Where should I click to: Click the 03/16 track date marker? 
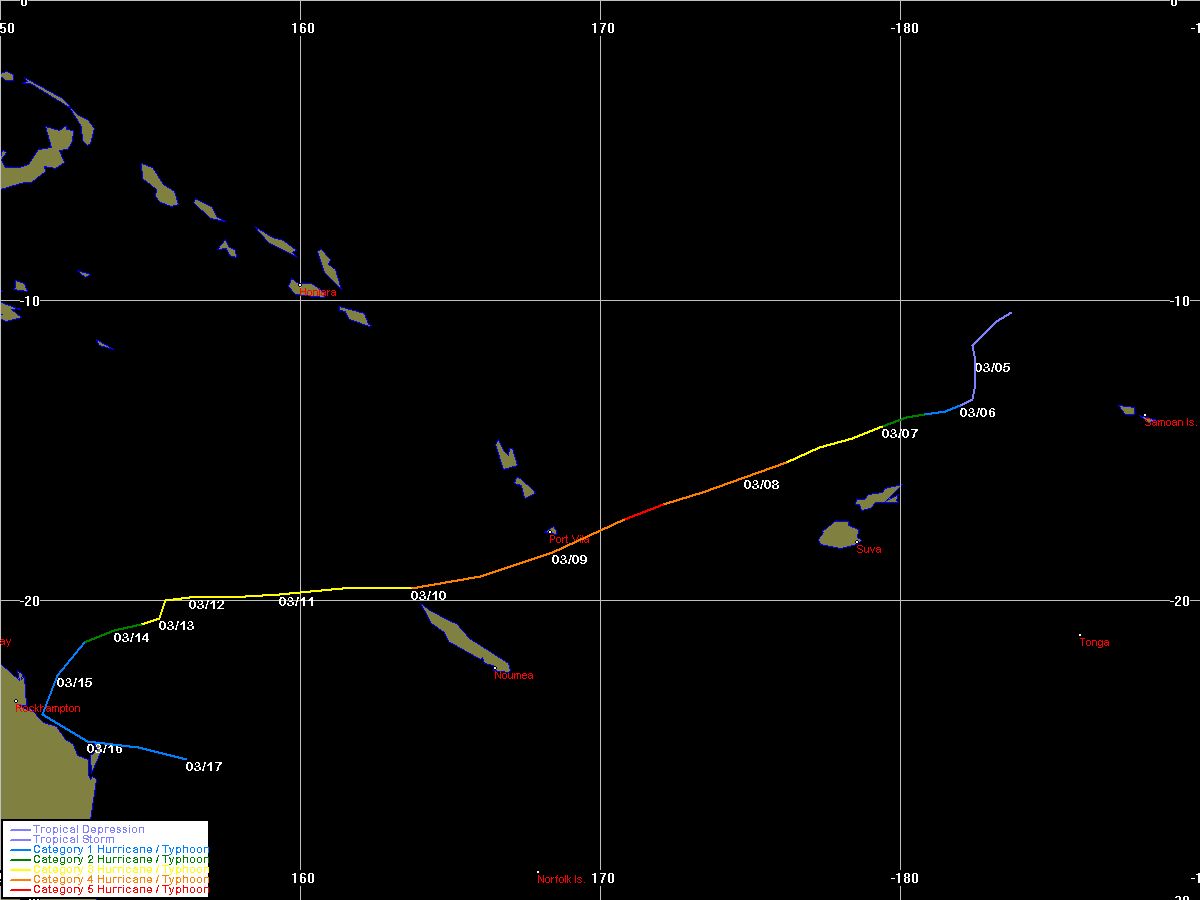(x=104, y=749)
